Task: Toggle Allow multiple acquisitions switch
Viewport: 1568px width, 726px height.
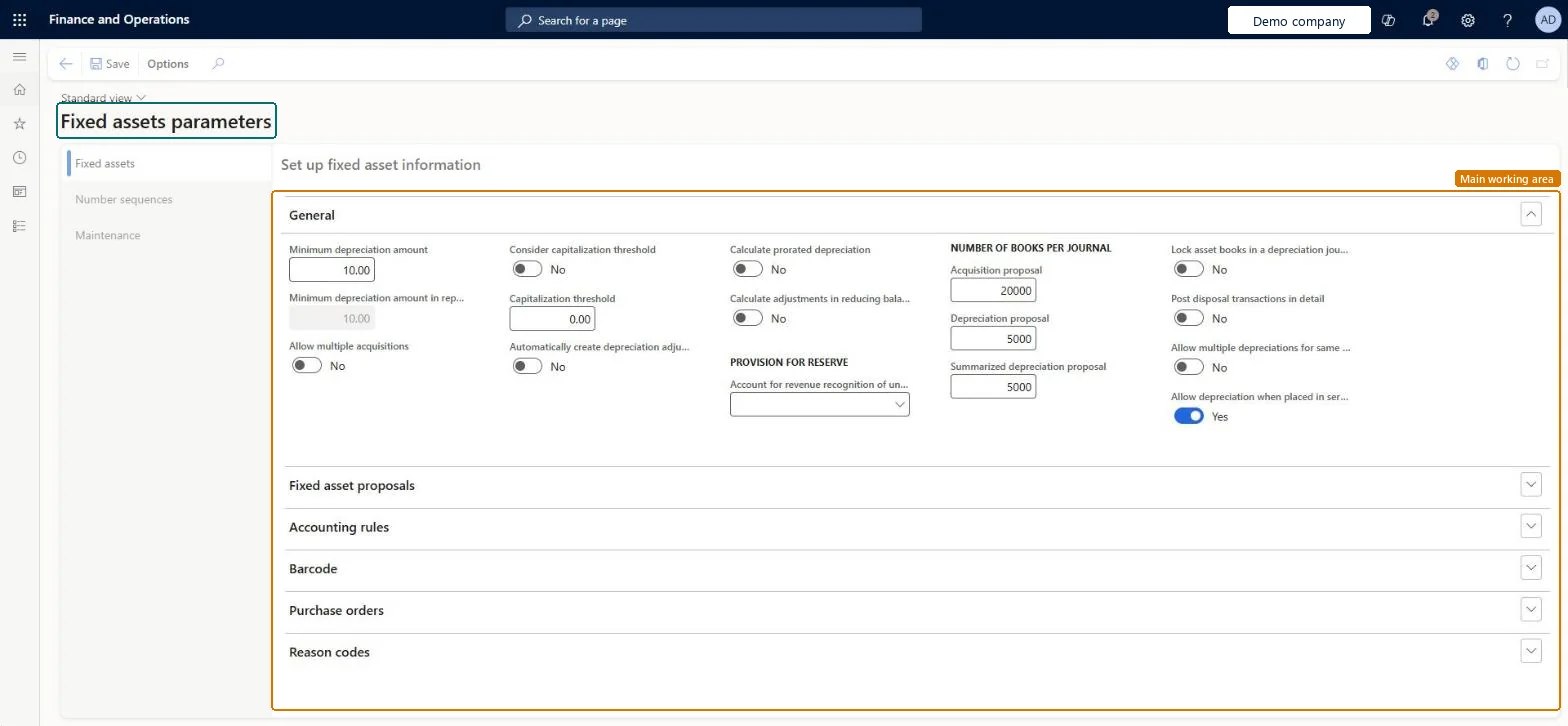Action: point(307,366)
